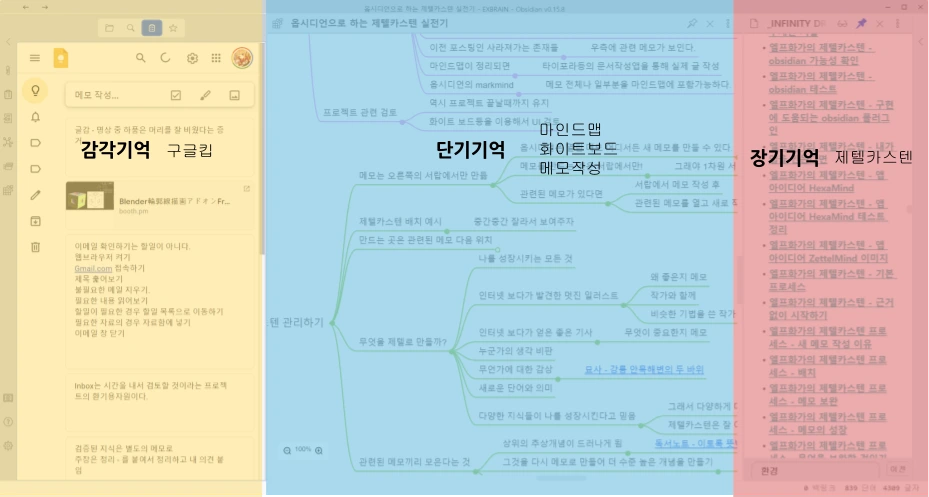Go forward with the right arrow navigation icon
This screenshot has width=929, height=497.
coord(45,7)
